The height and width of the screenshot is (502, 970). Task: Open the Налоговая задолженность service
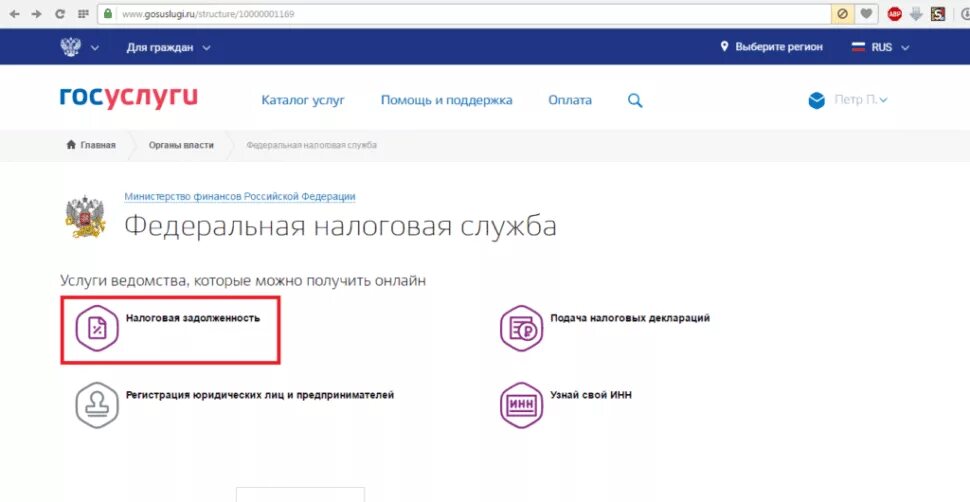(x=192, y=318)
